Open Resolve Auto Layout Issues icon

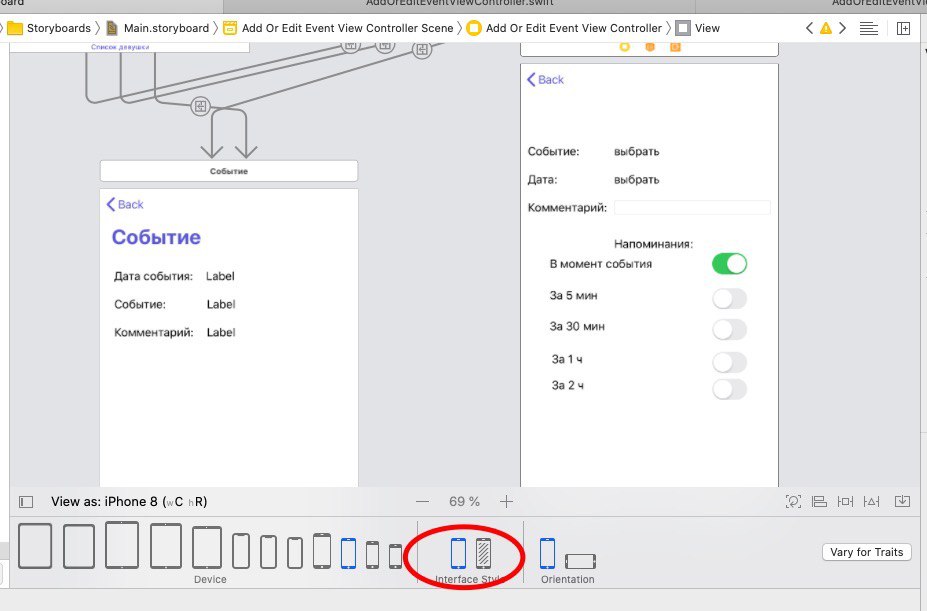(871, 502)
